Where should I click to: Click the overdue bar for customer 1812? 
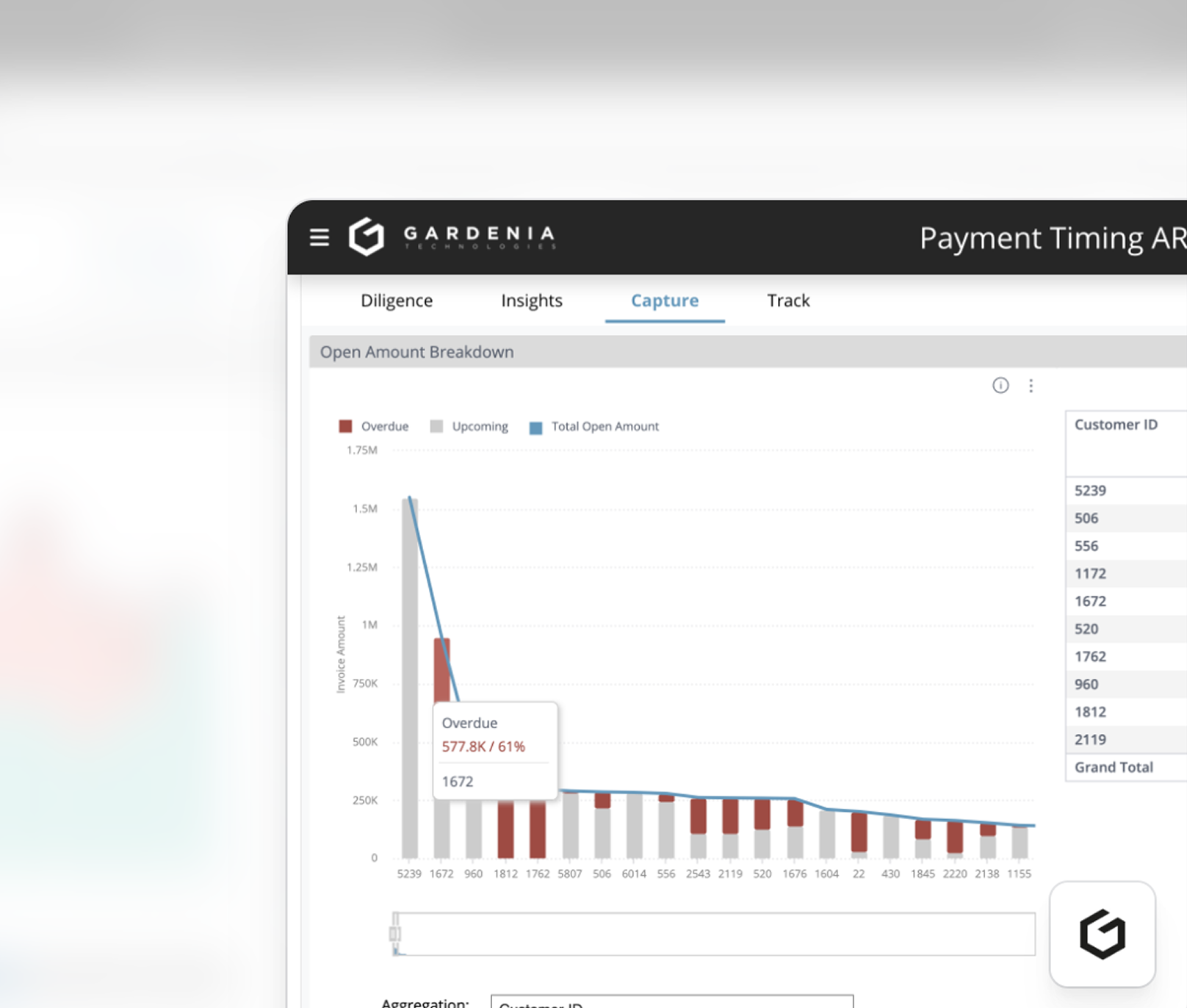(x=505, y=829)
